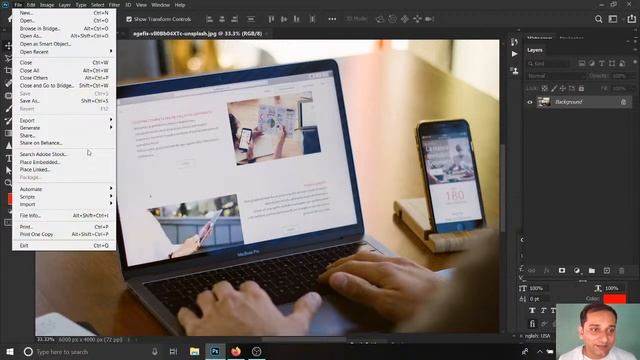This screenshot has height=360, width=640.
Task: Open the three-dots more align options
Action: [x=332, y=19]
